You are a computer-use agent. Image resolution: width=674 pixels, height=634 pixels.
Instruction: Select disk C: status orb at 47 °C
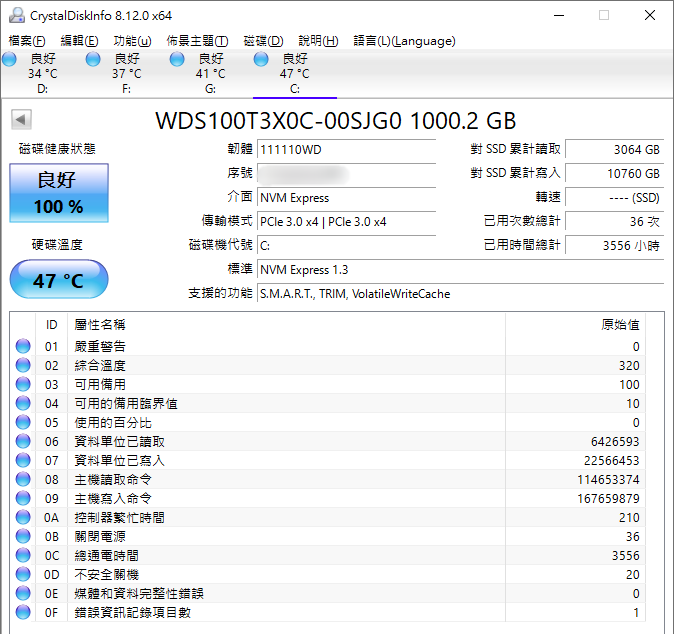pyautogui.click(x=261, y=59)
